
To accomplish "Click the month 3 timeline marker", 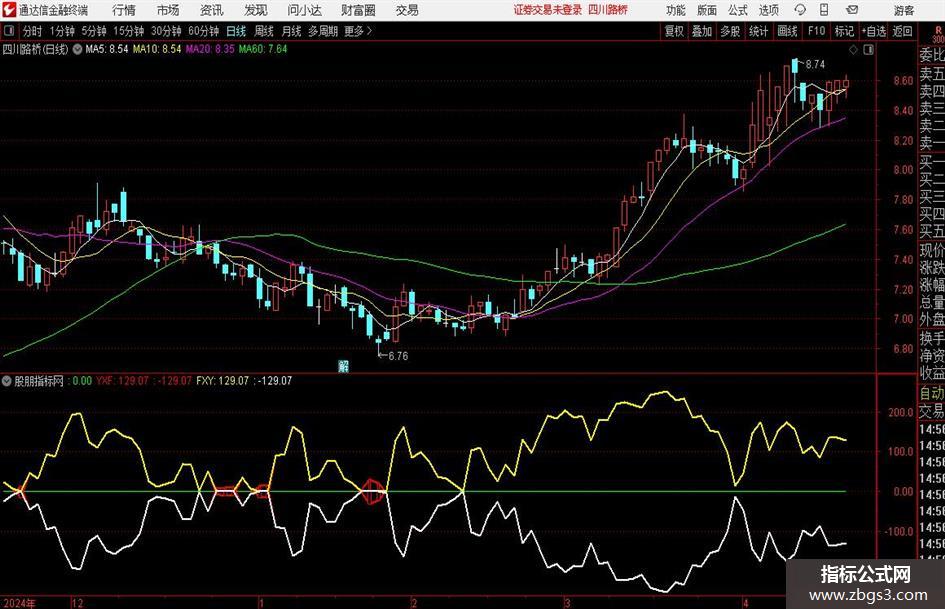I will tap(567, 603).
